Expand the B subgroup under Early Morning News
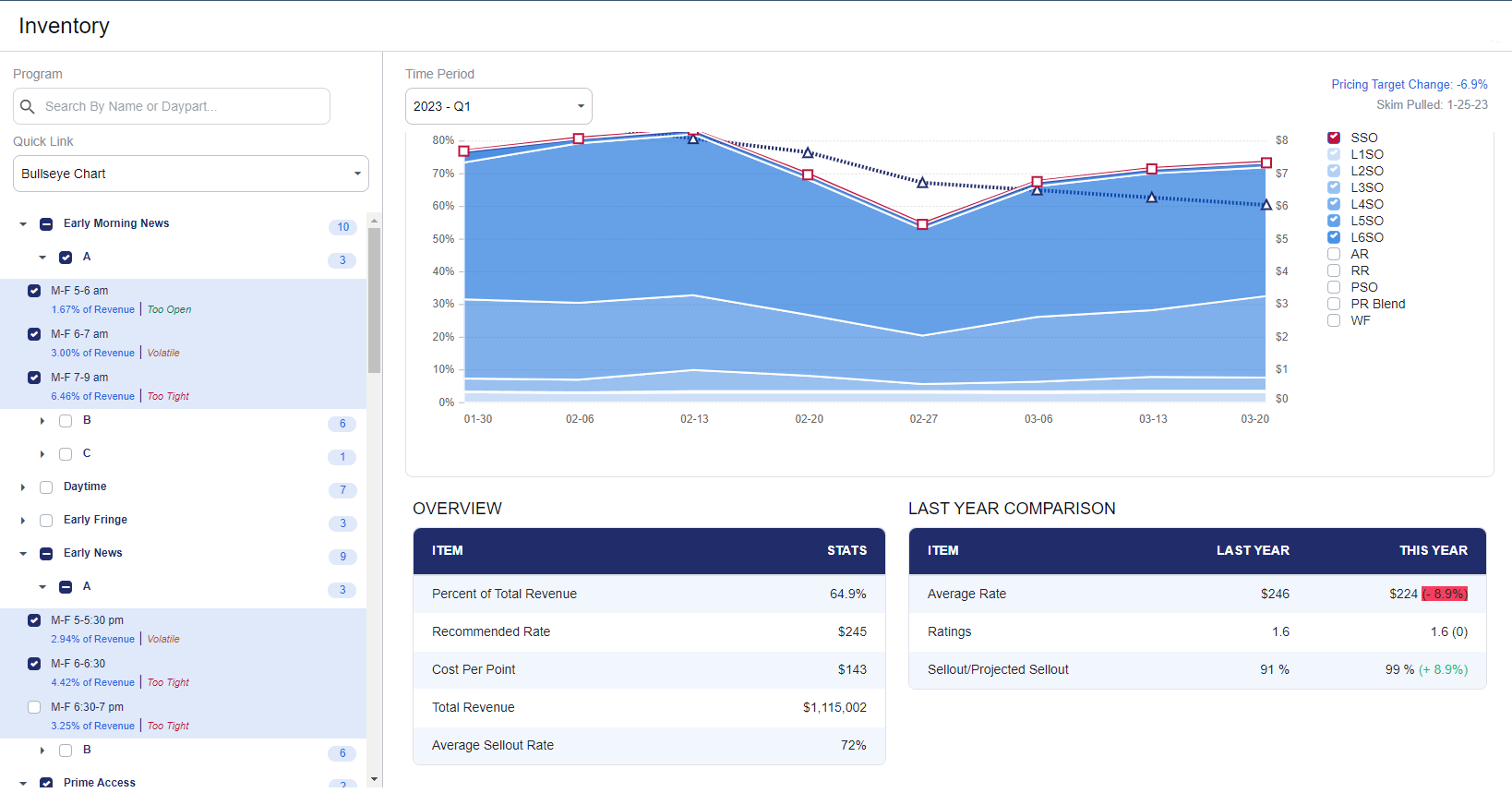The image size is (1512, 793). point(42,421)
